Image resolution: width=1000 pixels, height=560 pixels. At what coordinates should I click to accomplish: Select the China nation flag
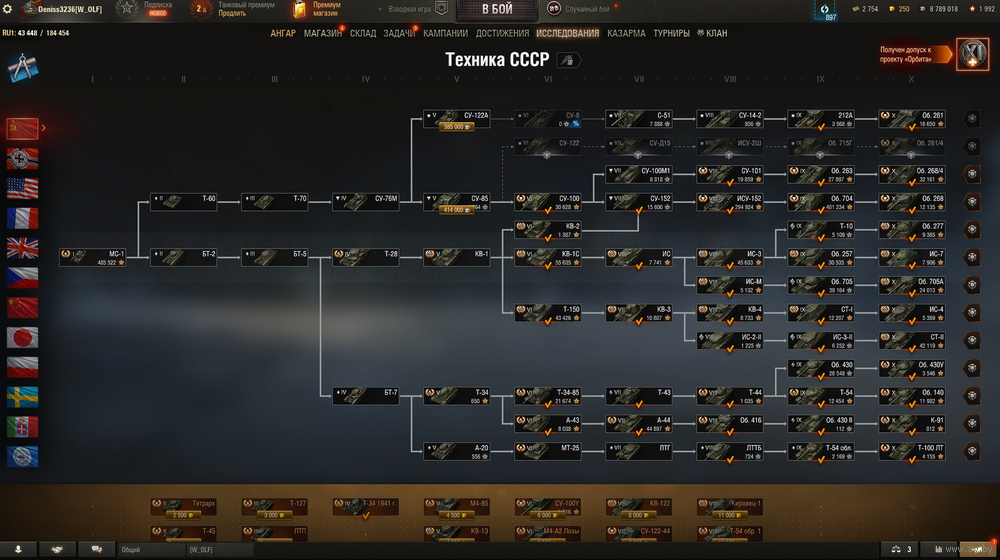coord(22,307)
